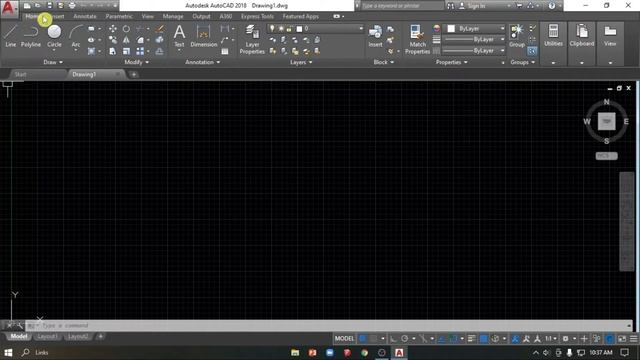Click the white ByLayer color swatch

point(451,29)
